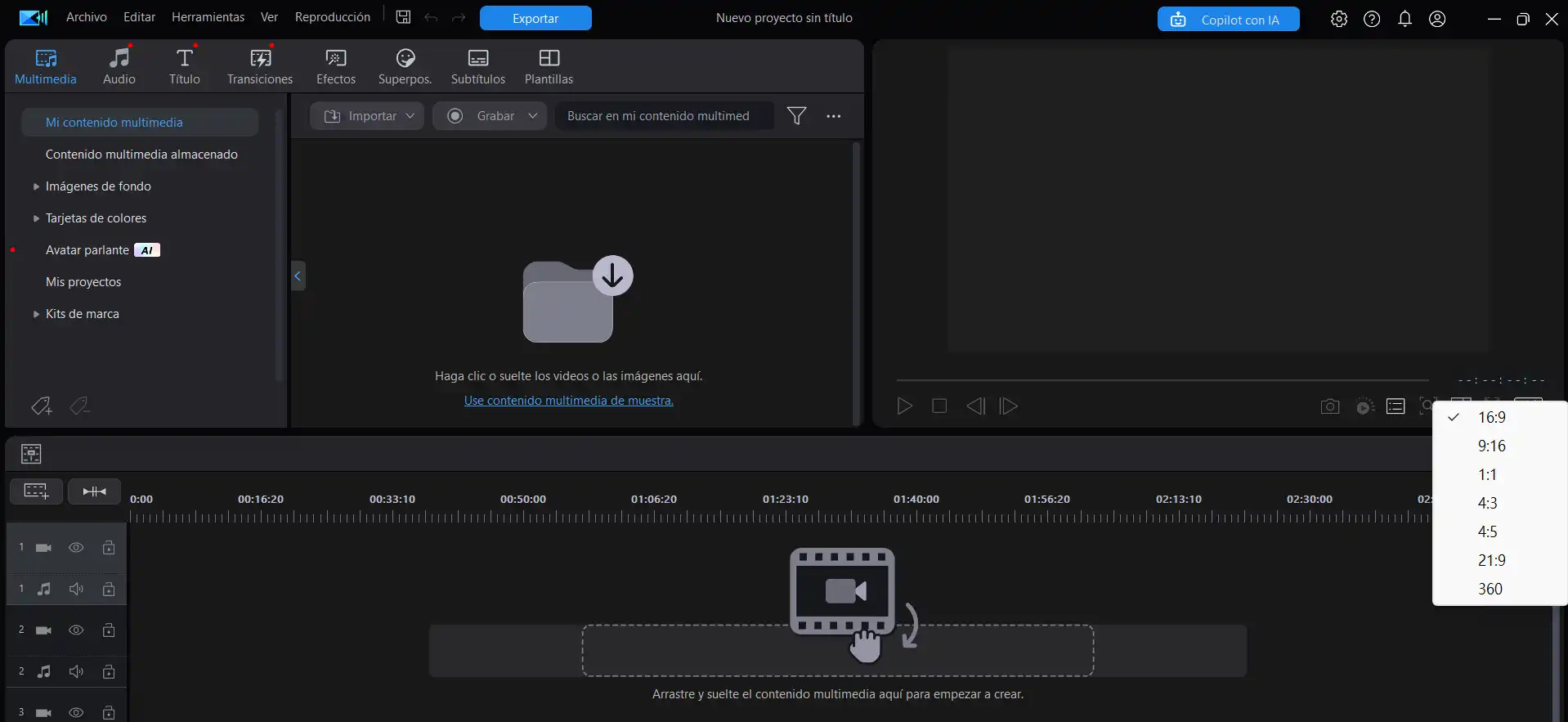Click the notifications bell icon
This screenshot has height=722, width=1568.
point(1404,19)
